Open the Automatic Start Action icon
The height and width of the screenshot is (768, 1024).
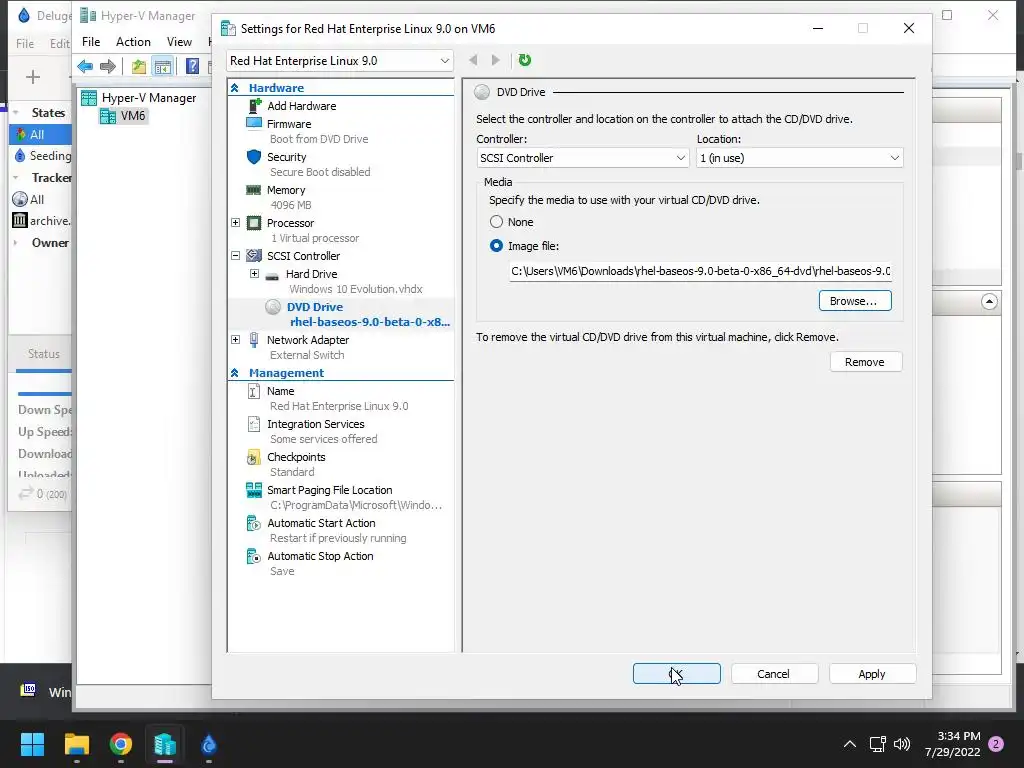point(253,523)
